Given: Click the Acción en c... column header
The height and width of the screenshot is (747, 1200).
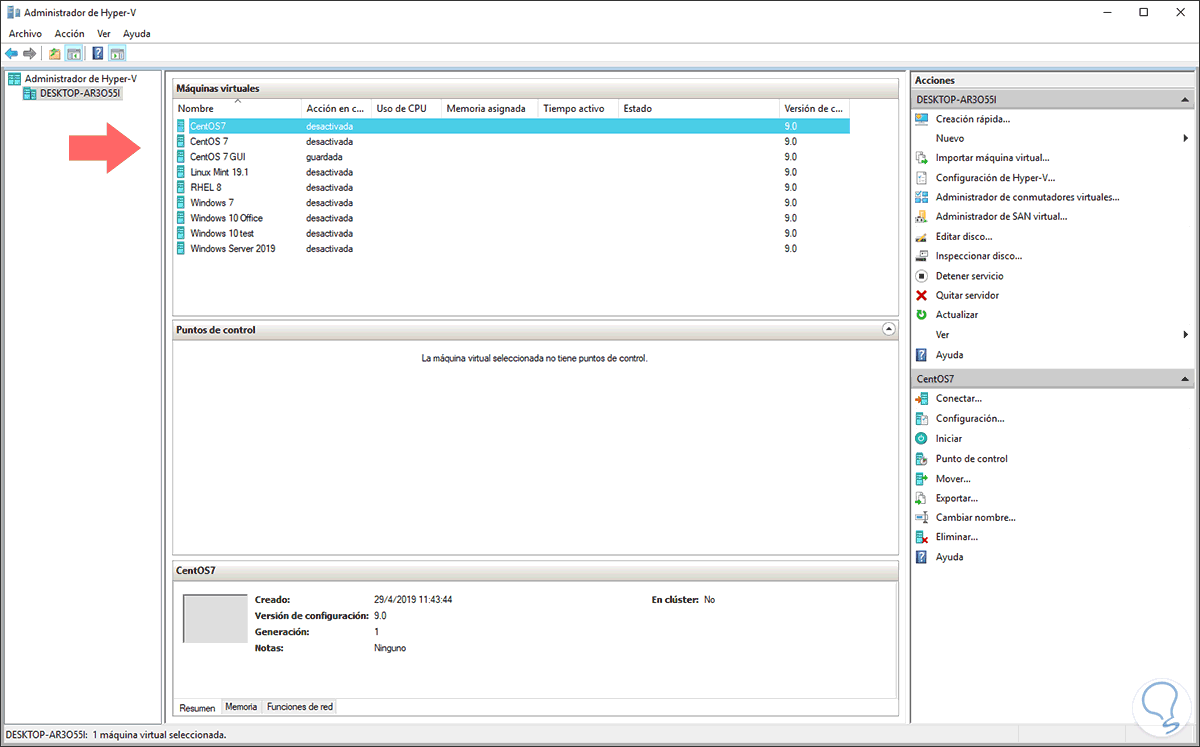Looking at the screenshot, I should click(336, 108).
